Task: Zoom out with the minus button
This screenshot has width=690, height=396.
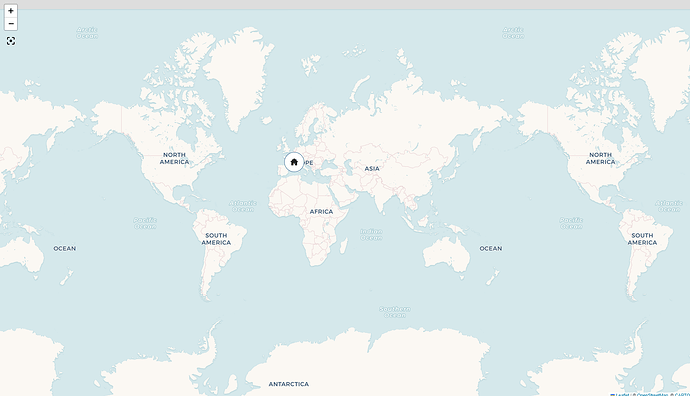Action: pyautogui.click(x=11, y=24)
